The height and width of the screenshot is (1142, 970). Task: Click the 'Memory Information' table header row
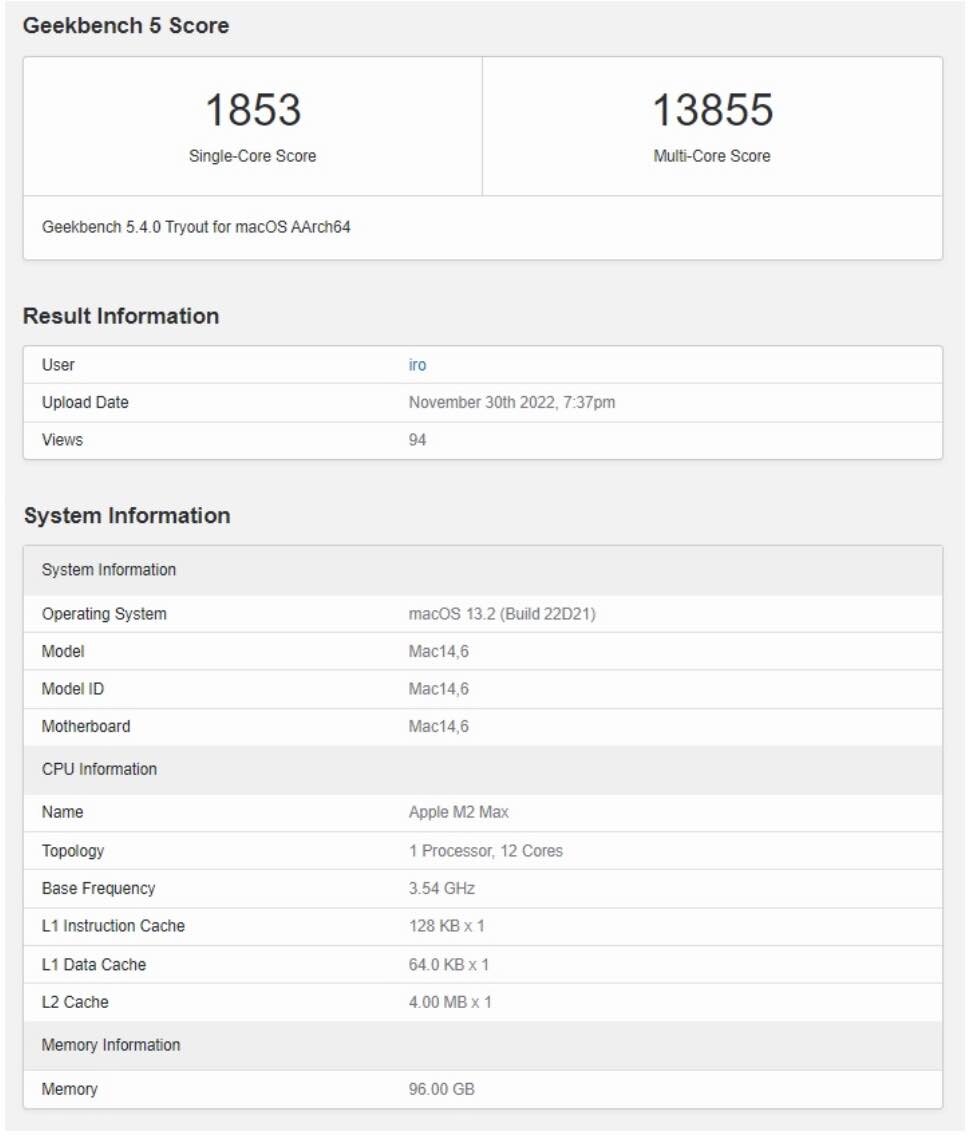coord(483,1046)
